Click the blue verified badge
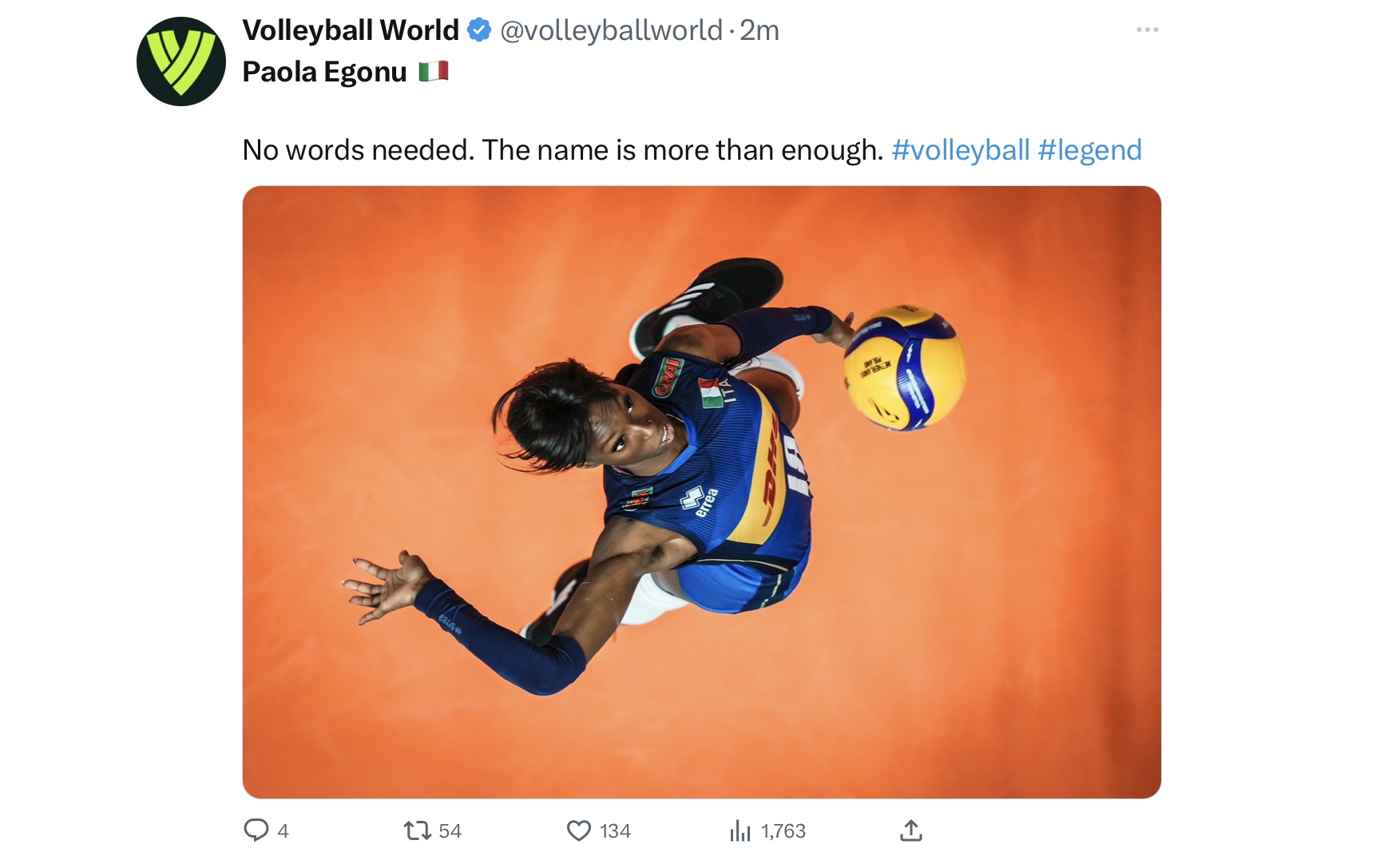Screen dimensions: 1392x868 (478, 30)
